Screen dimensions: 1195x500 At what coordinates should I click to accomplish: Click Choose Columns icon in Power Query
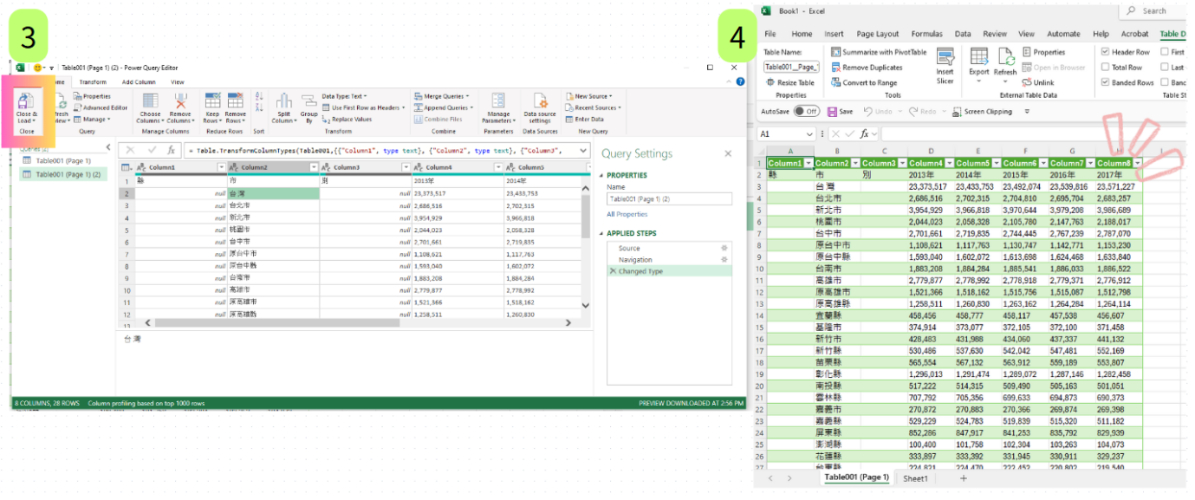point(149,107)
